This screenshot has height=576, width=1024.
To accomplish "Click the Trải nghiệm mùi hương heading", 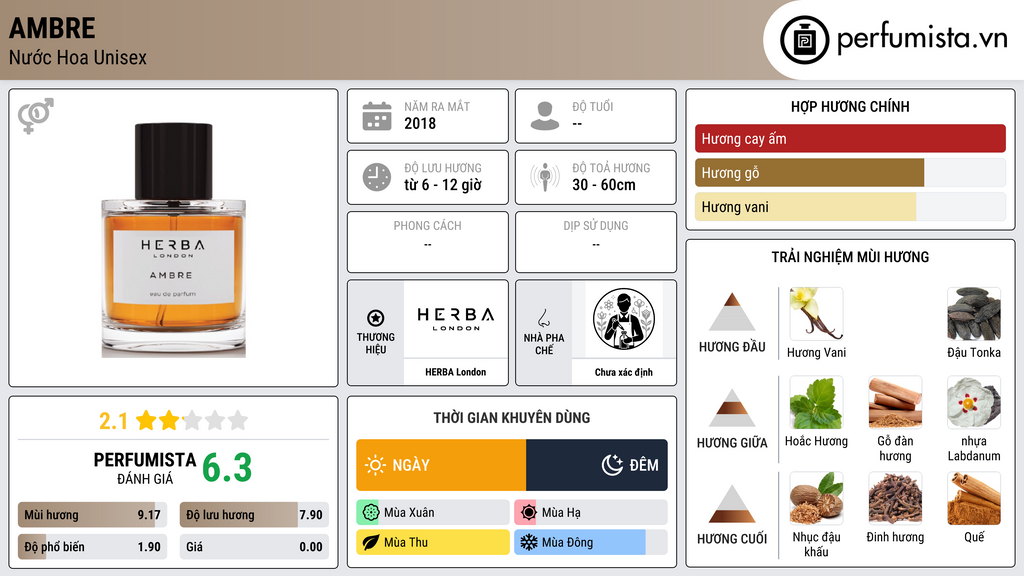I will tap(850, 257).
